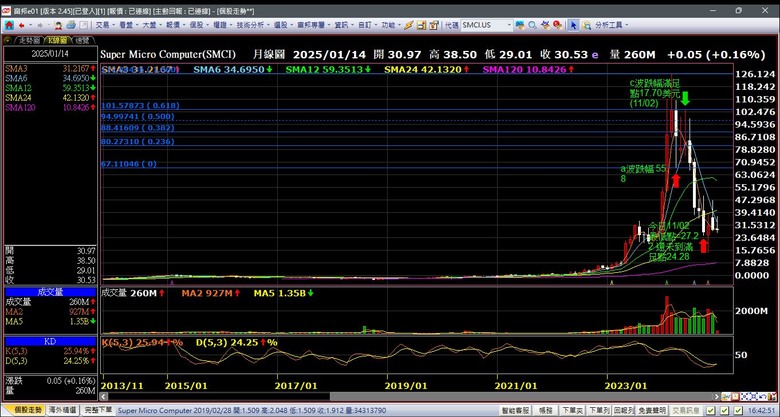
Task: Click the 下單夾 button
Action: click(573, 411)
